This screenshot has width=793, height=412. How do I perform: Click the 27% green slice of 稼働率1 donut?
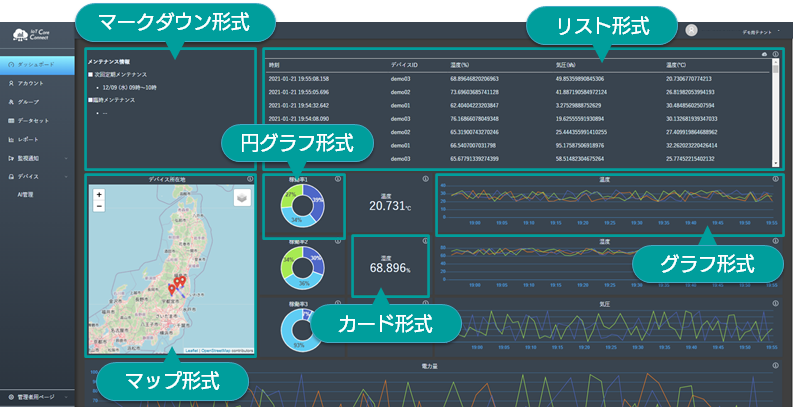tap(290, 194)
